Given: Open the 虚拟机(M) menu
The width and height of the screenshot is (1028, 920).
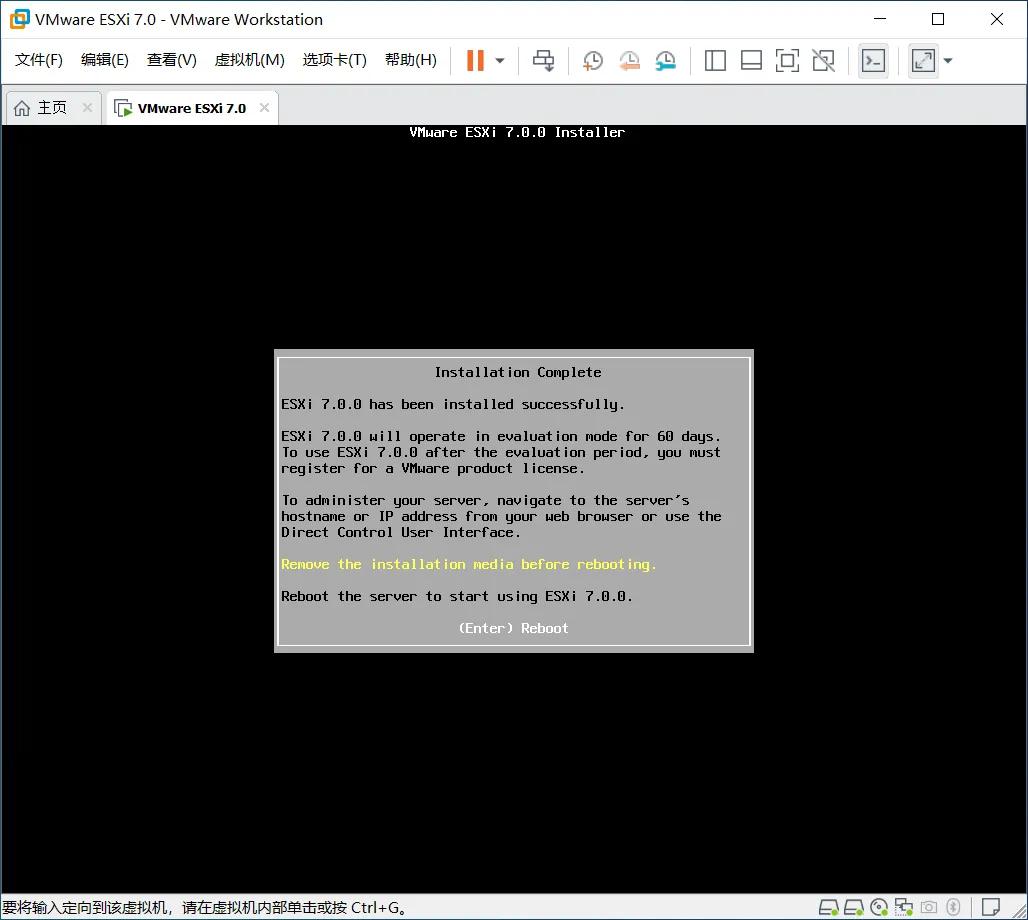Looking at the screenshot, I should click(249, 60).
